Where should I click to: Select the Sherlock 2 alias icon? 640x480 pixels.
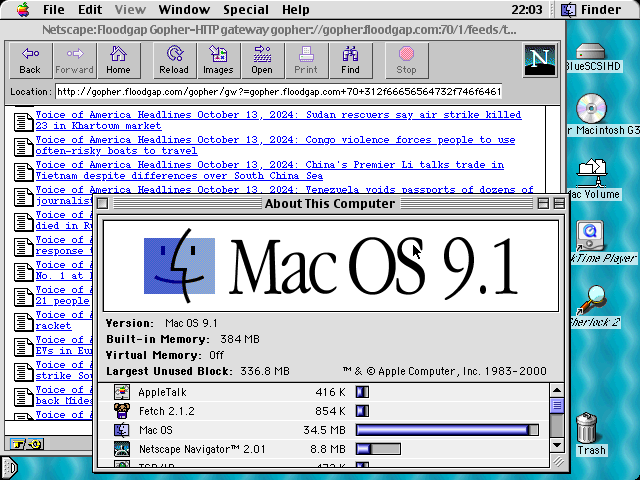click(x=592, y=300)
